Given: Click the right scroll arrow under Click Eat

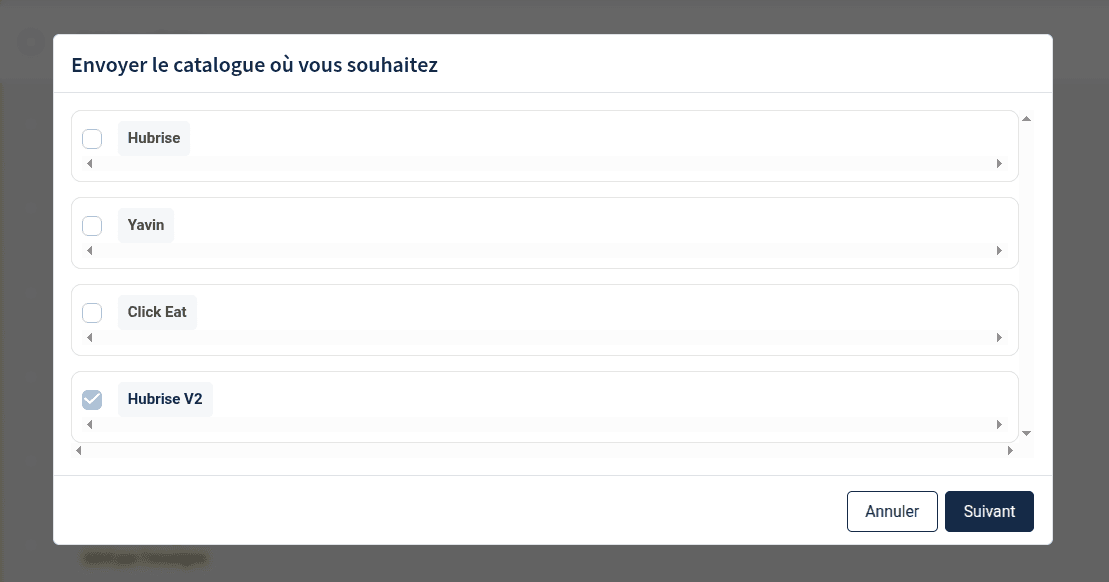Looking at the screenshot, I should click(x=999, y=337).
